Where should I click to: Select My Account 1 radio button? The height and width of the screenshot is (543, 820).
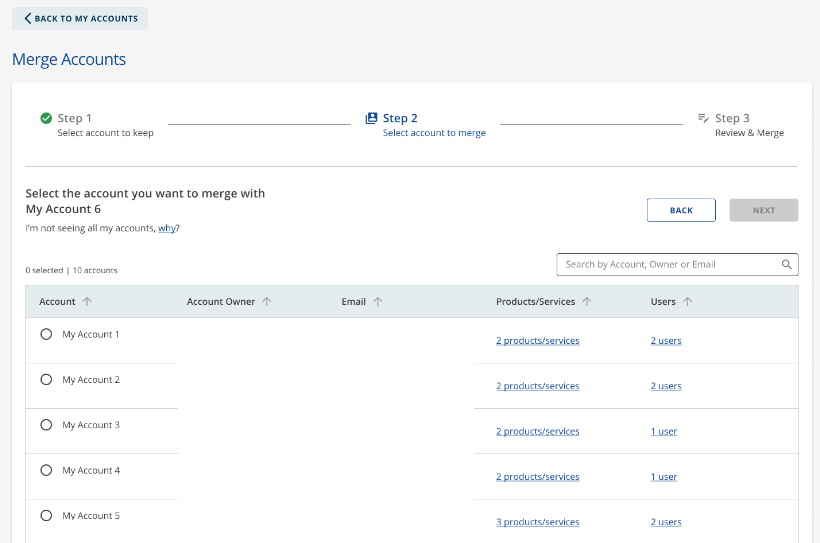(x=46, y=335)
